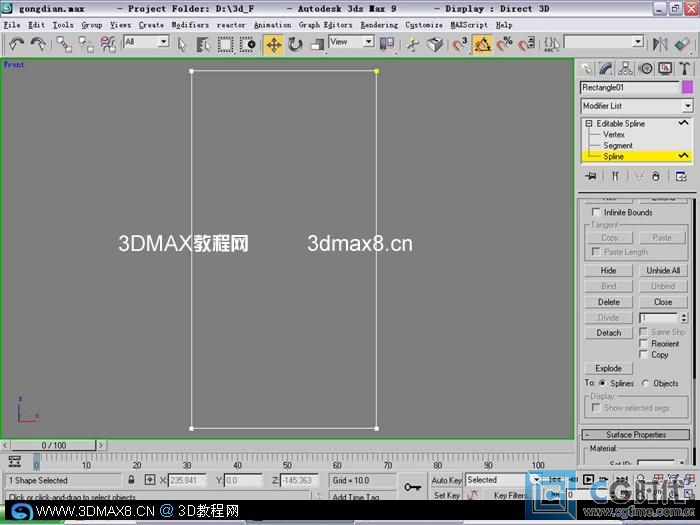Viewport: 700px width, 525px height.
Task: Click the magenta object color swatch
Action: point(688,88)
